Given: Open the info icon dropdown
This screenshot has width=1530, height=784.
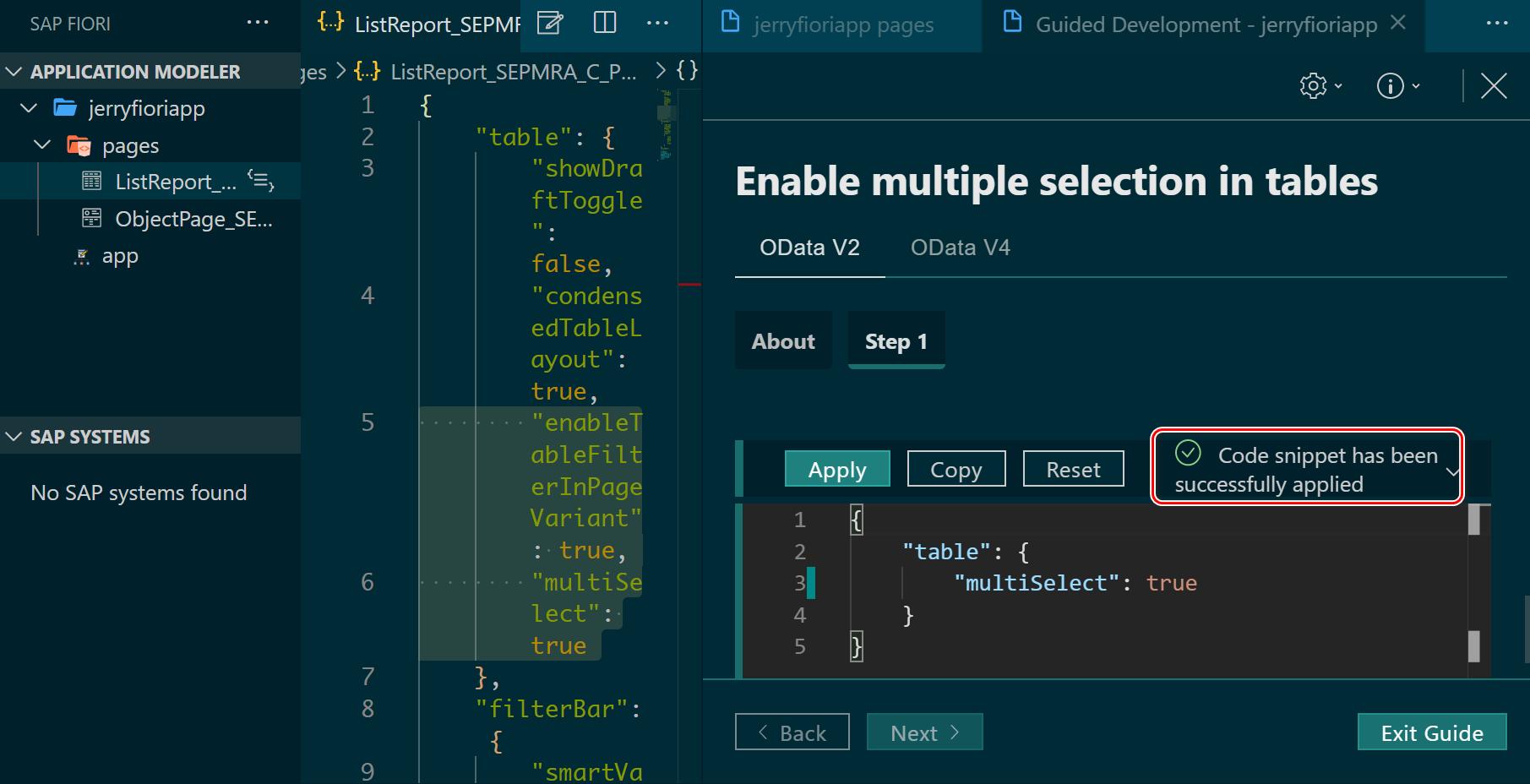Looking at the screenshot, I should tap(1398, 85).
